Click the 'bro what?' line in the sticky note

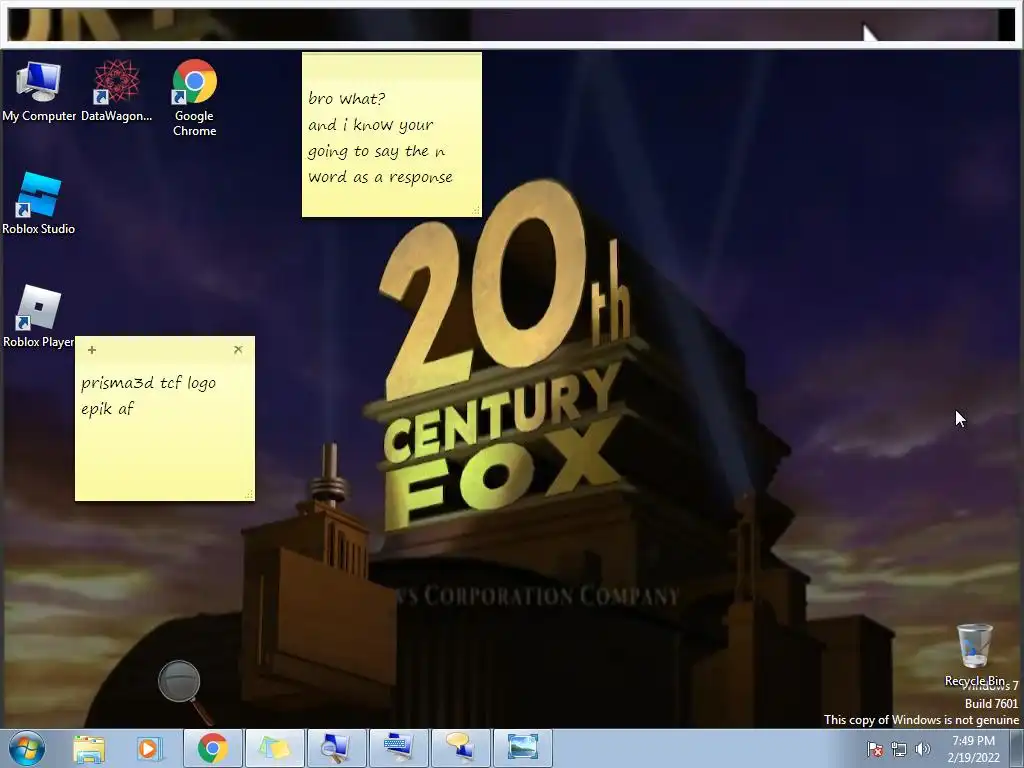(x=347, y=99)
